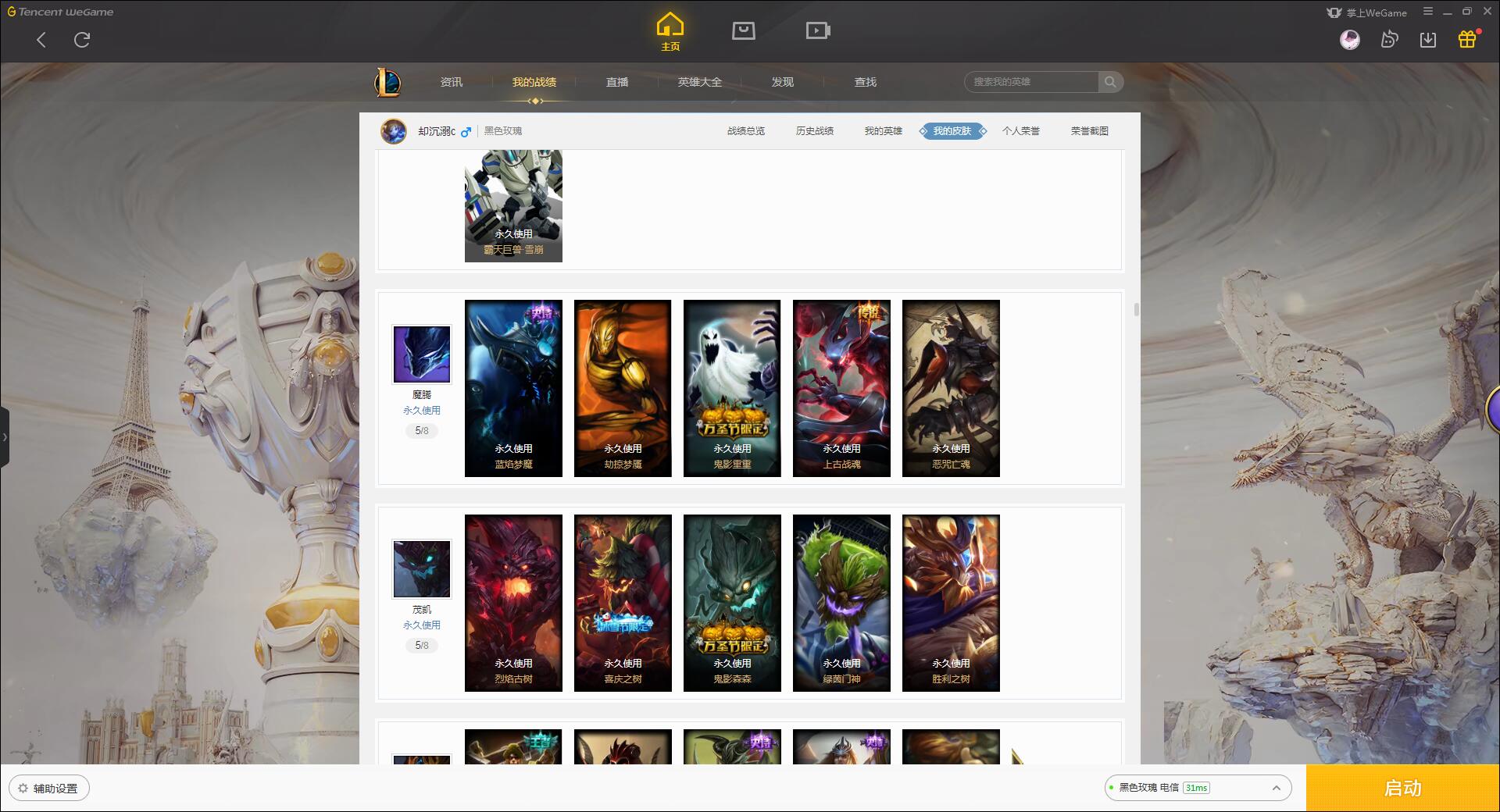Screen dimensions: 1500x812
Task: Click the 魔腾 champion portrait
Action: tap(422, 354)
